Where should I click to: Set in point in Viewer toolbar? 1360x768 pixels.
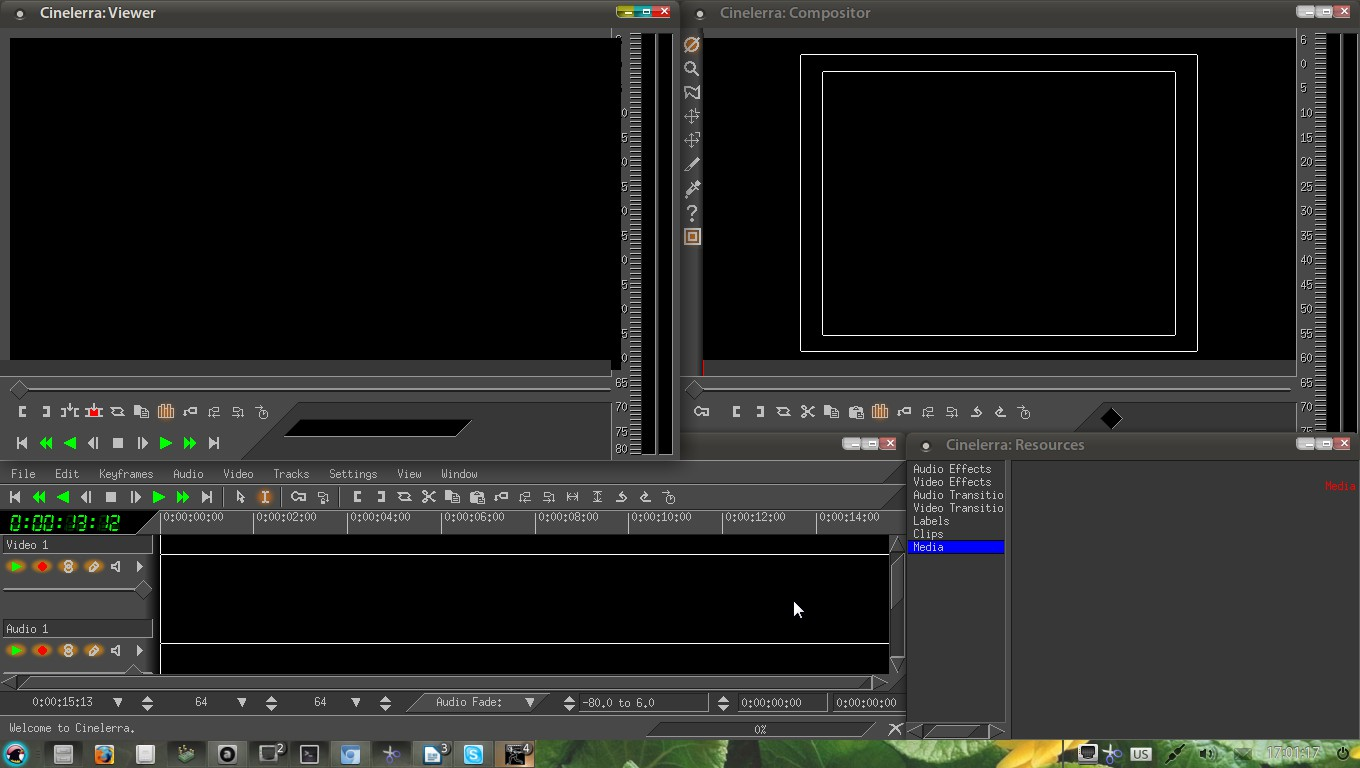tap(22, 412)
